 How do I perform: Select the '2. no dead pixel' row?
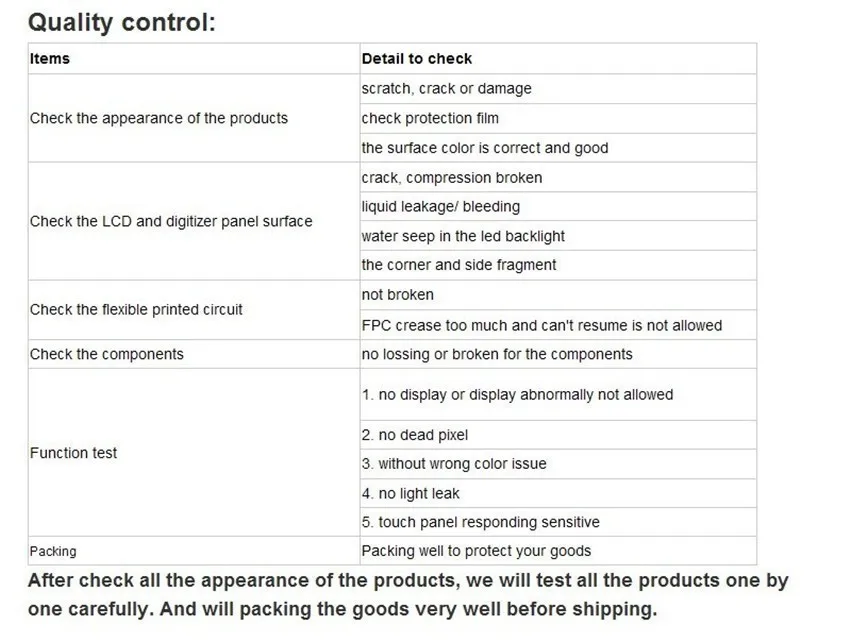tap(558, 435)
